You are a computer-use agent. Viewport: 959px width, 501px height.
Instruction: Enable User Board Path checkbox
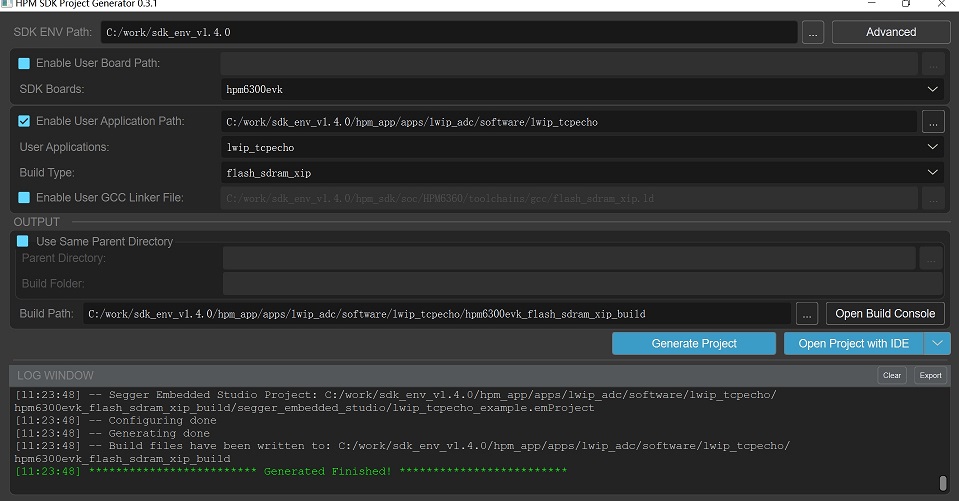tap(24, 63)
